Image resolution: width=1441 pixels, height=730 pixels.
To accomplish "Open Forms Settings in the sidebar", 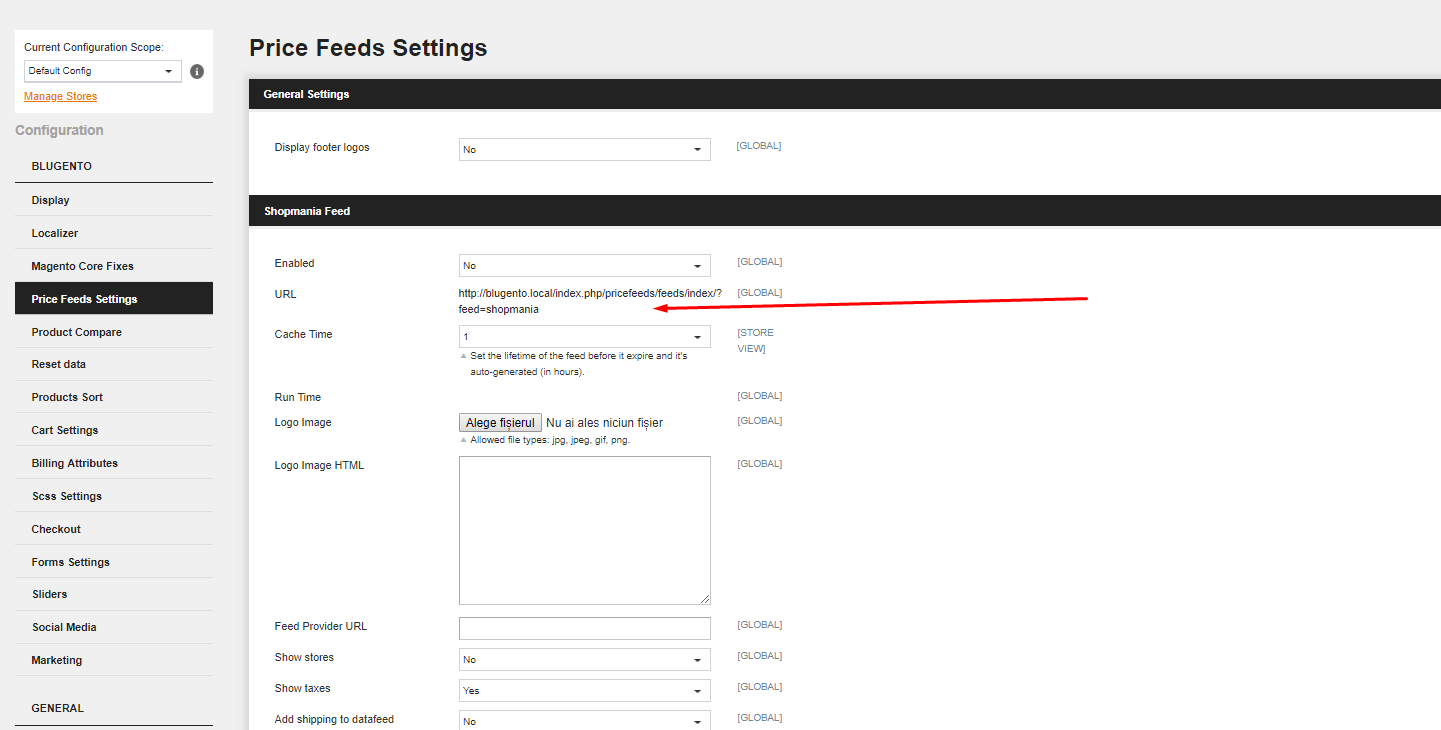I will pyautogui.click(x=114, y=562).
